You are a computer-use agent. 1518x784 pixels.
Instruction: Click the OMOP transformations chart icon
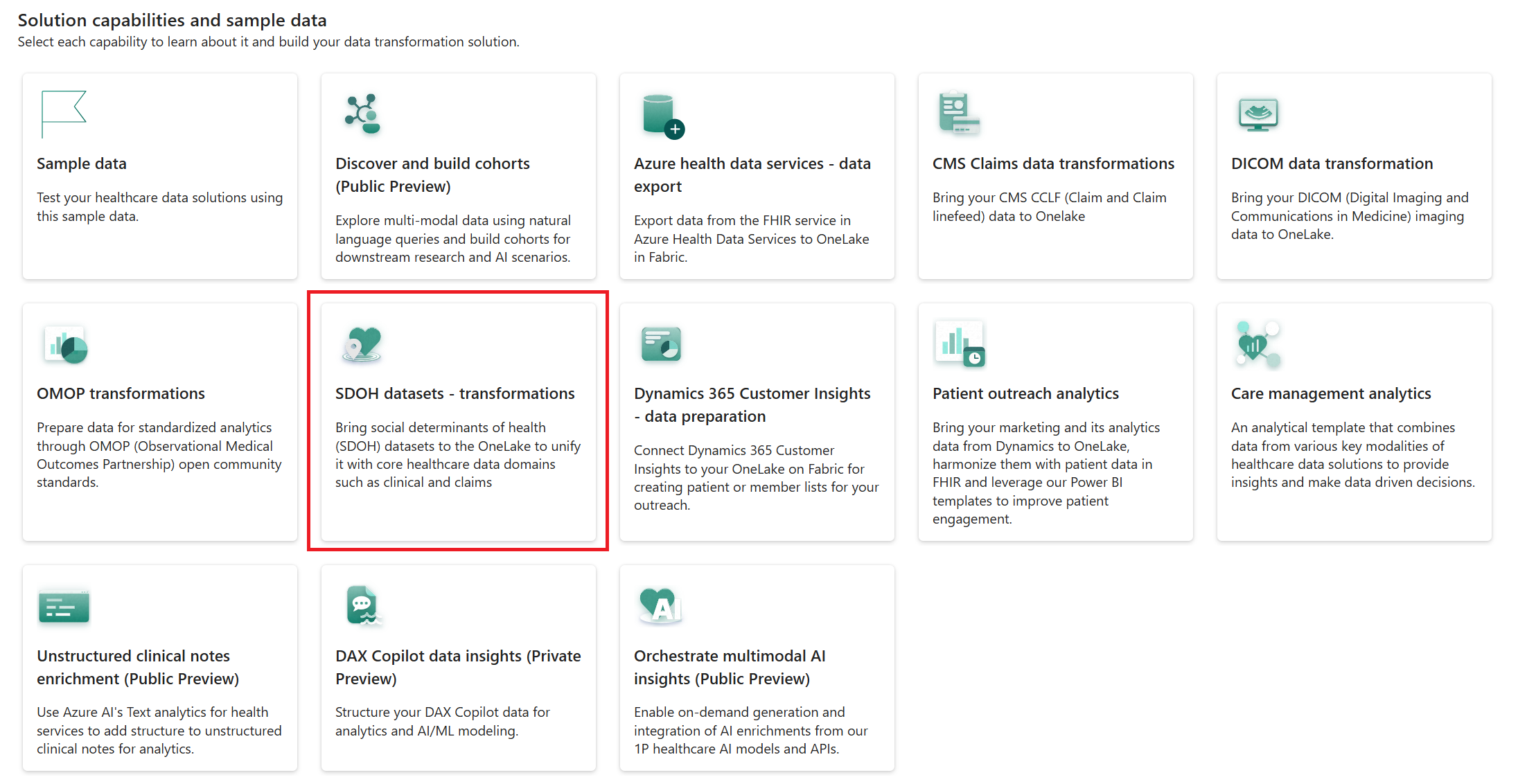click(x=66, y=344)
